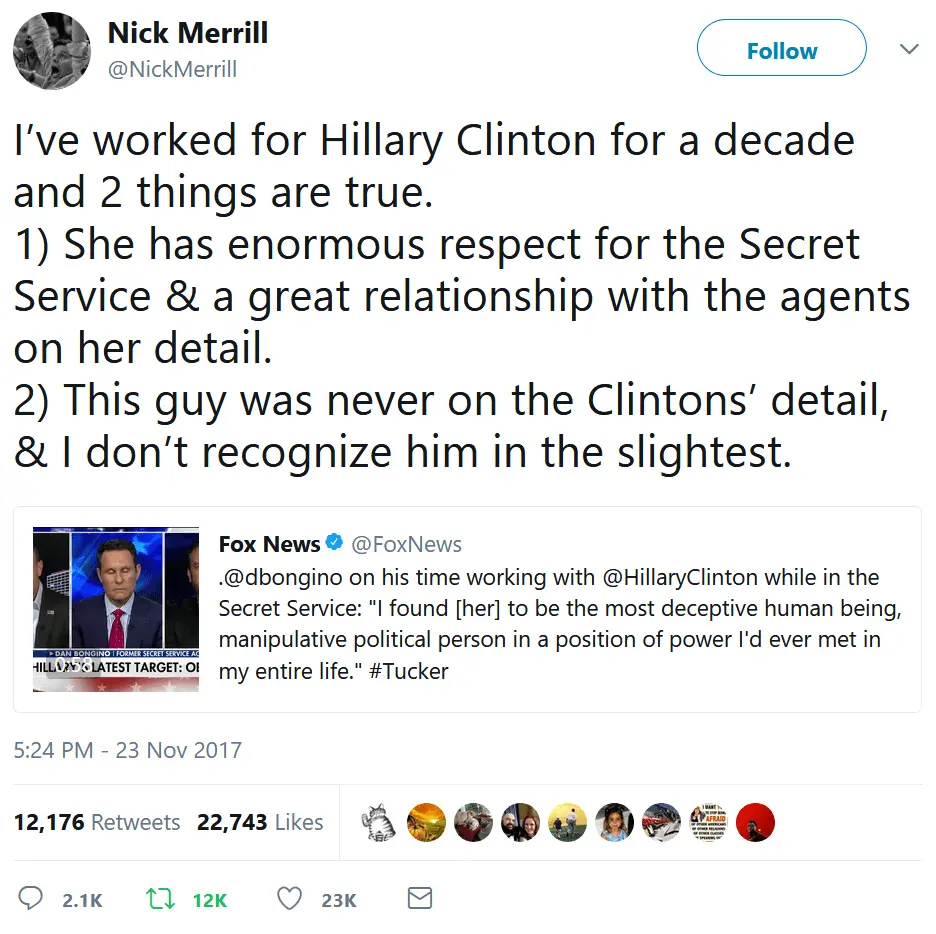The width and height of the screenshot is (936, 934).
Task: View the 22,743 Likes list
Action: pos(260,822)
